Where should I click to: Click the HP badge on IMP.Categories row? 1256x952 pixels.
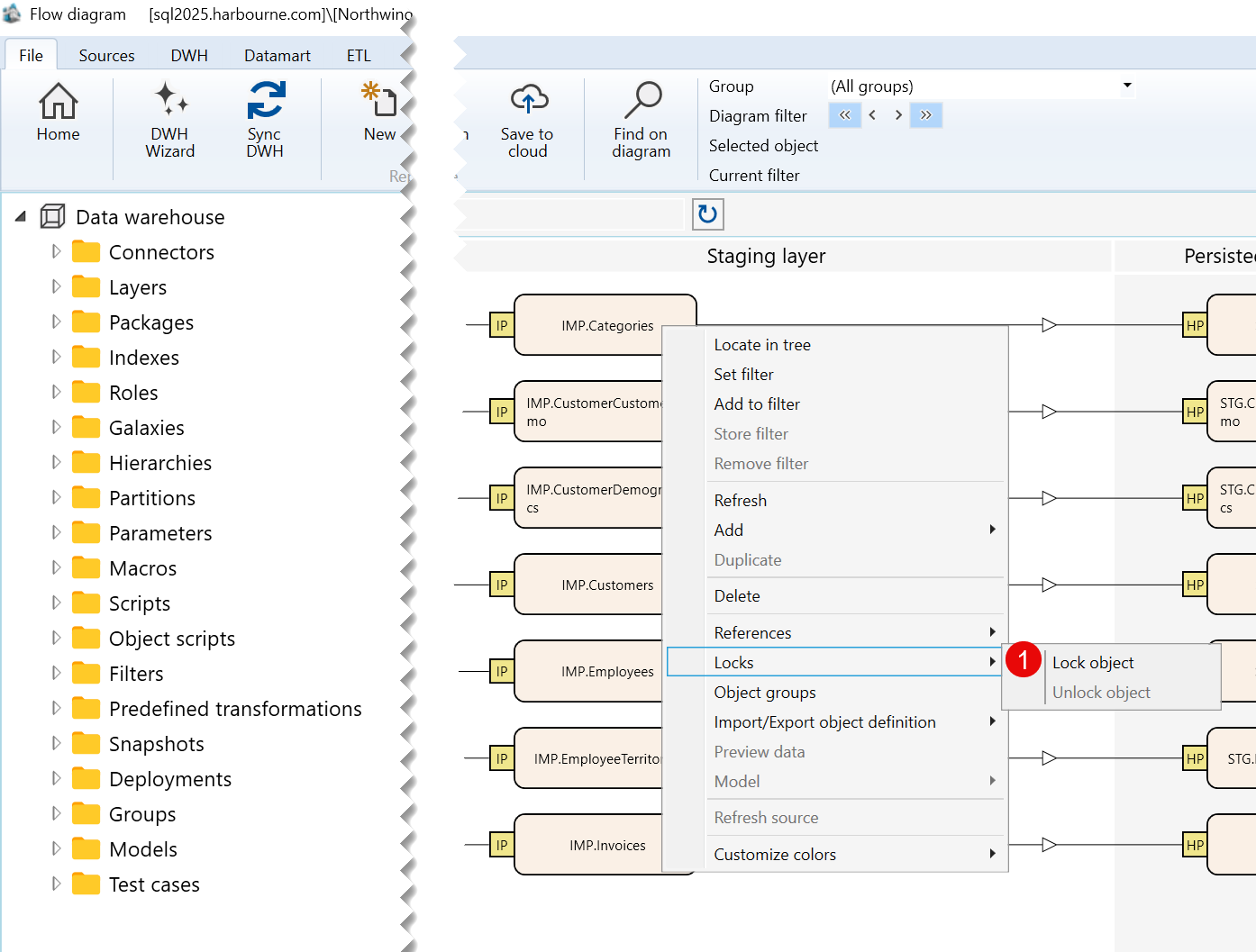pyautogui.click(x=1195, y=325)
